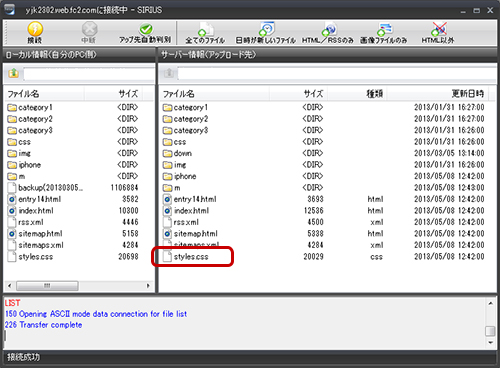Viewport: 500px width, 368px height.
Task: Select server down folder
Action: pos(177,153)
